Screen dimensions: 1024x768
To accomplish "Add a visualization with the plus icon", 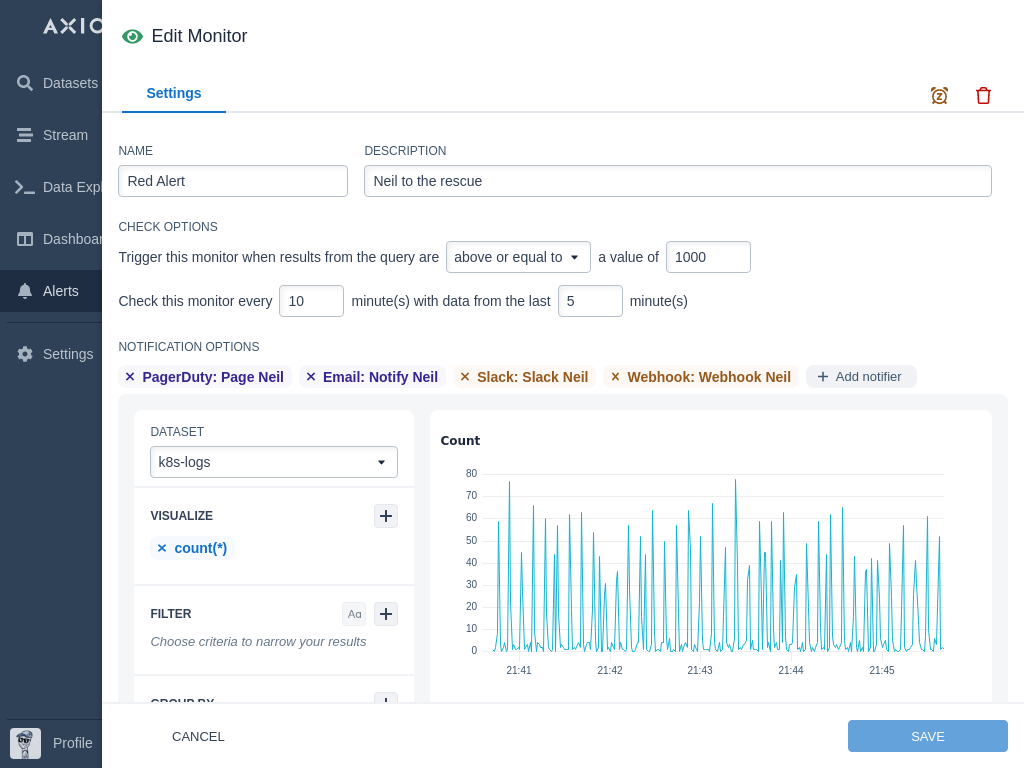I will (x=386, y=516).
